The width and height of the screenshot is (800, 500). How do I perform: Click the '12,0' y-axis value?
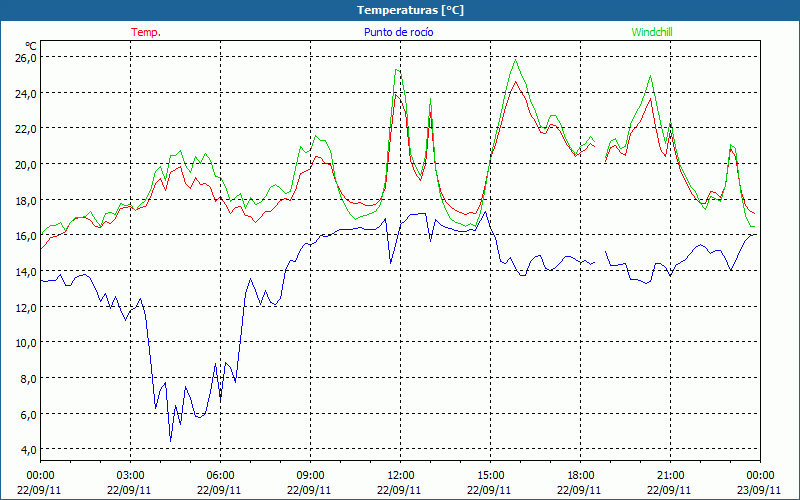26,308
